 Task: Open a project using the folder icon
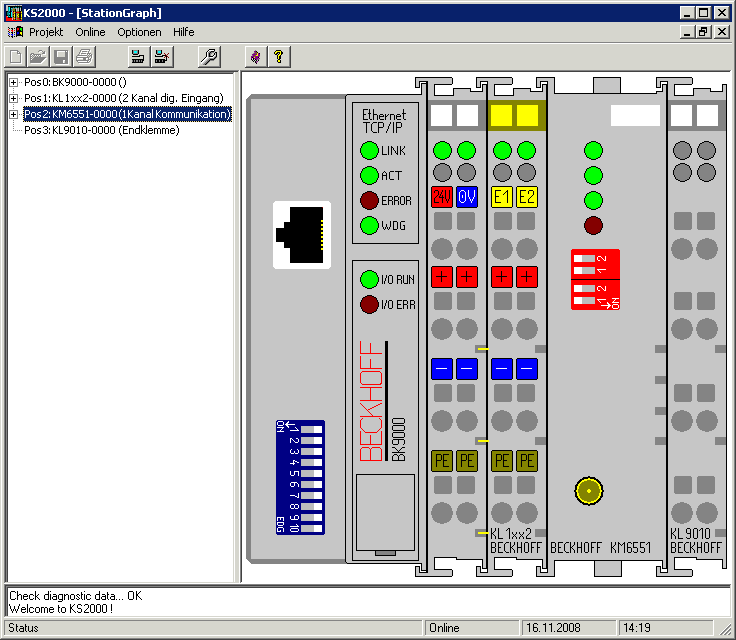[x=38, y=57]
